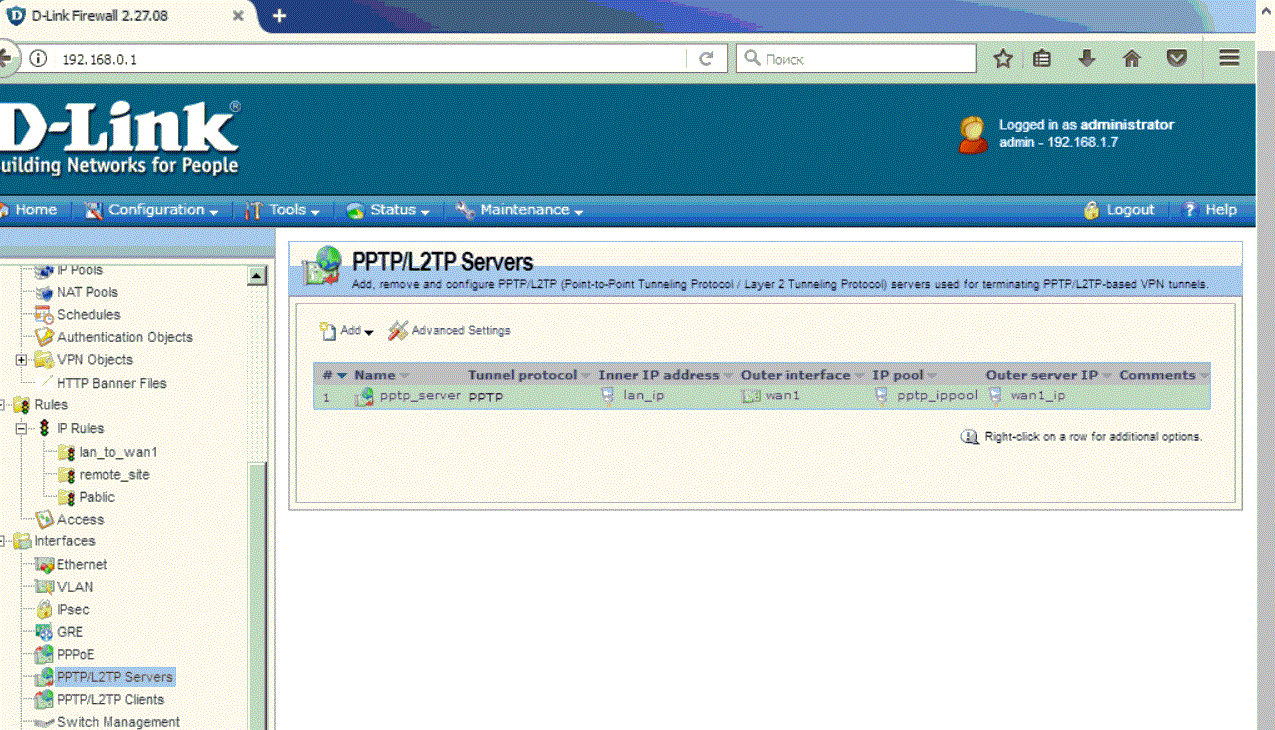Image resolution: width=1275 pixels, height=730 pixels.
Task: Click the VLAN icon in the tree
Action: click(43, 587)
